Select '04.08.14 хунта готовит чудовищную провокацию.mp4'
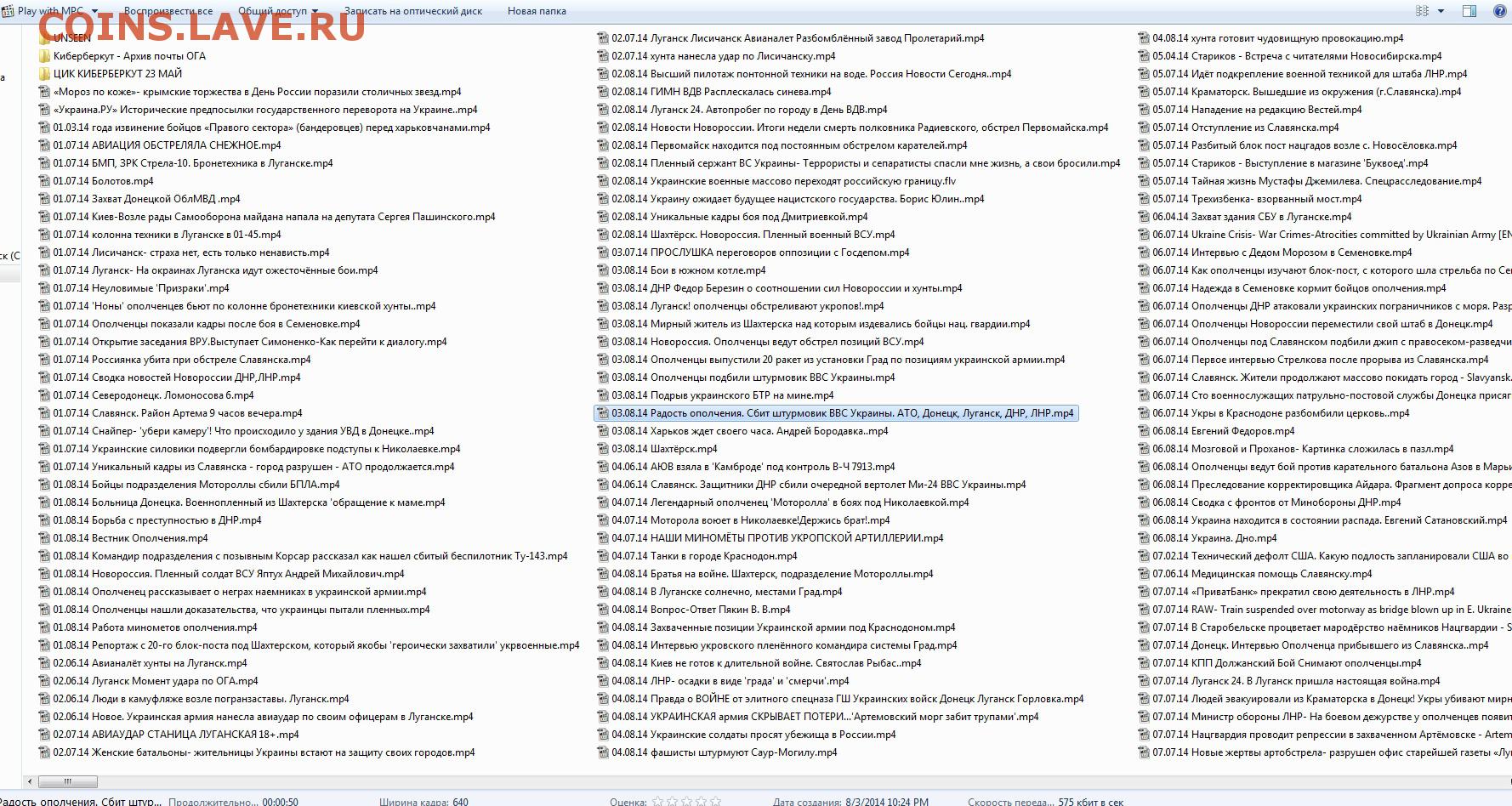 [x=1271, y=38]
